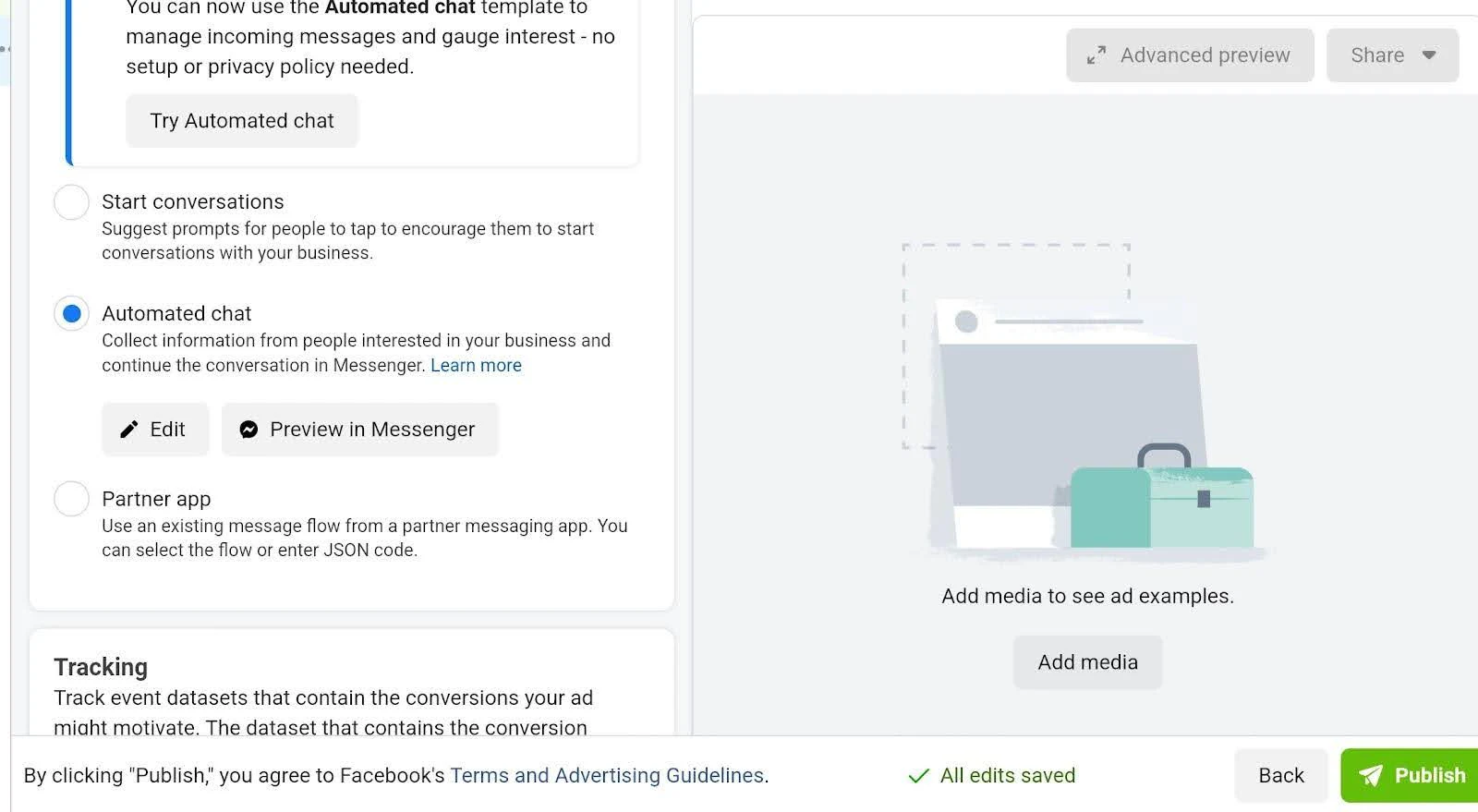1478x812 pixels.
Task: Click the Messenger icon beside Preview in Messenger
Action: [x=248, y=429]
